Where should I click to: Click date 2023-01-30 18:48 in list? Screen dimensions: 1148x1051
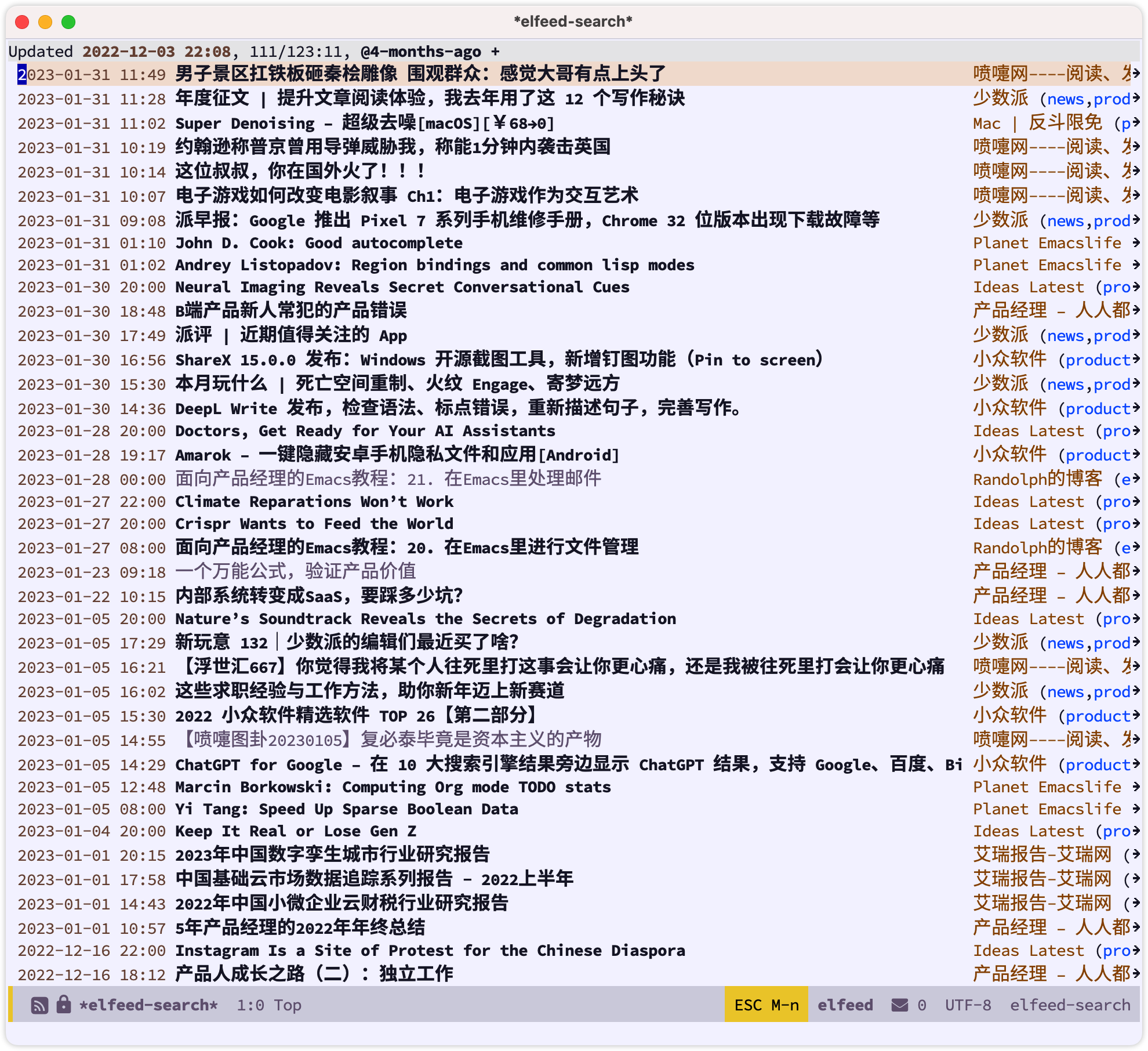click(x=92, y=311)
